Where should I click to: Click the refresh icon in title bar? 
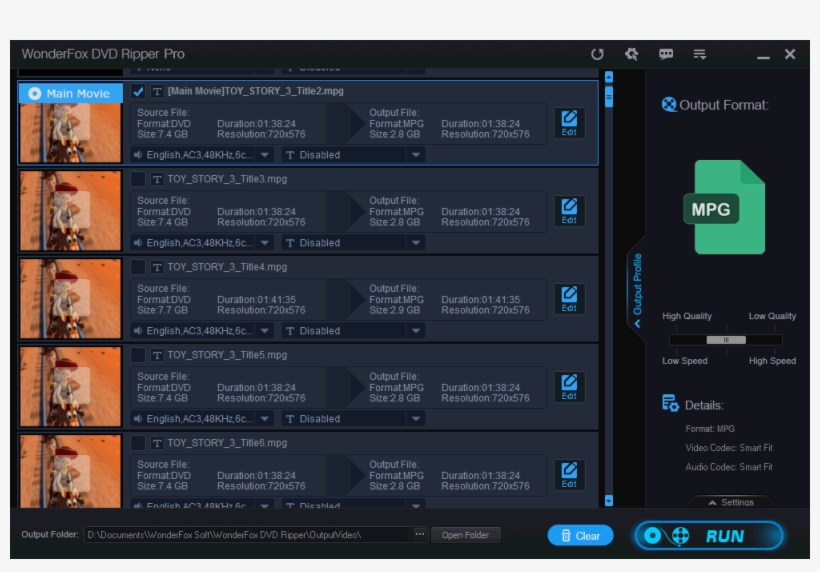point(597,54)
